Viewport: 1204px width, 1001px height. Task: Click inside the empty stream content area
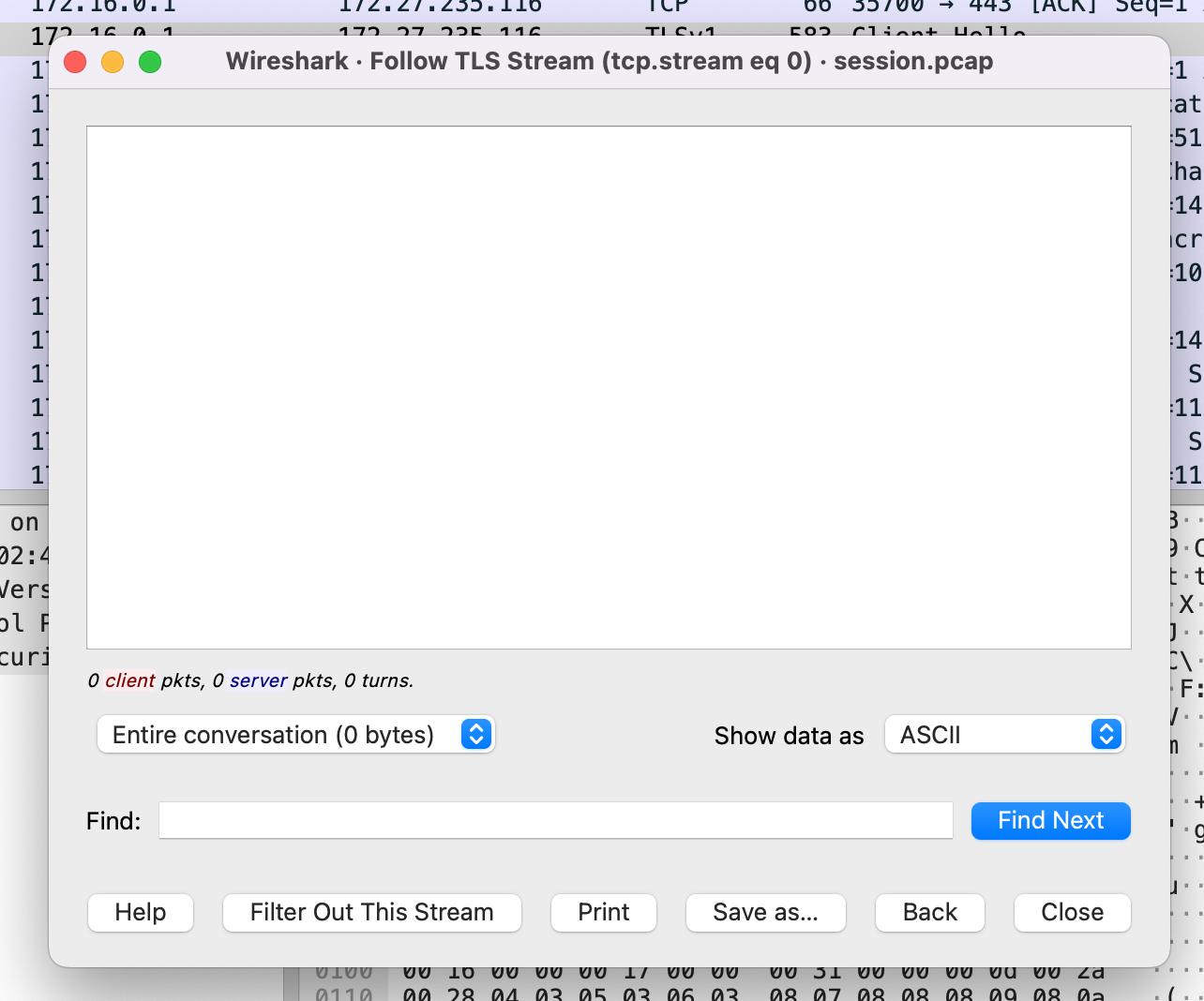click(609, 387)
